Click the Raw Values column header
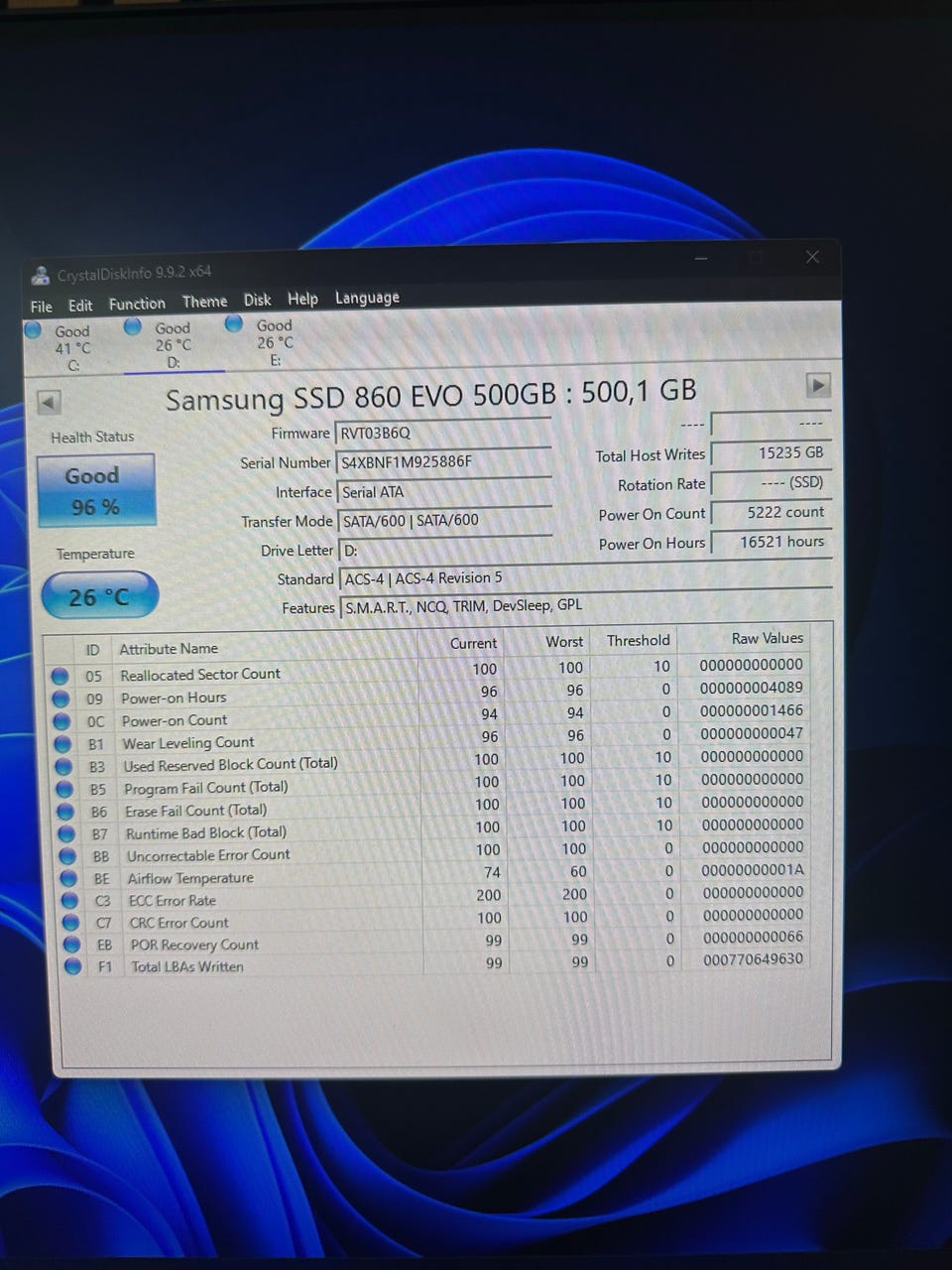The image size is (952, 1270). point(768,638)
